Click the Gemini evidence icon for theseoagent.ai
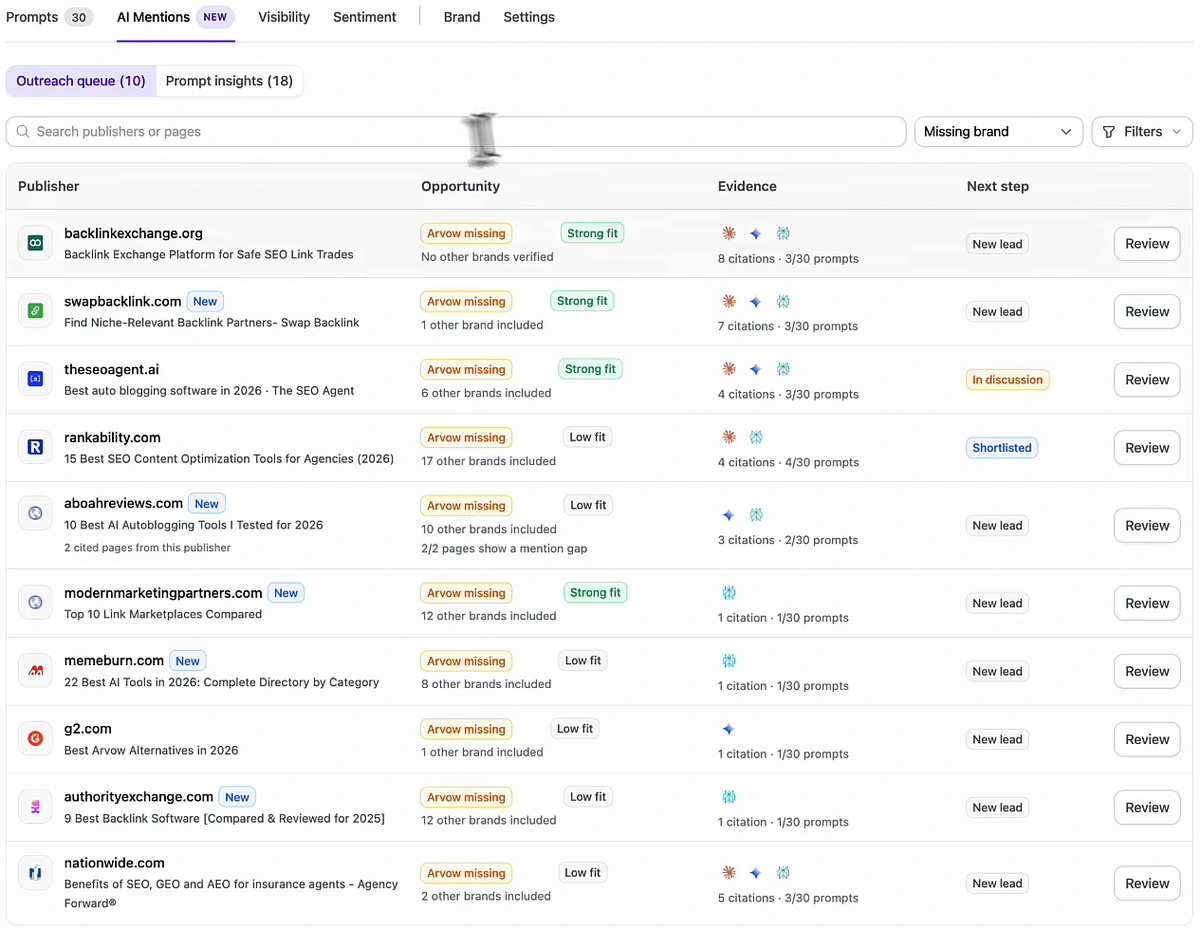Viewport: 1200px width, 930px height. pyautogui.click(x=756, y=369)
